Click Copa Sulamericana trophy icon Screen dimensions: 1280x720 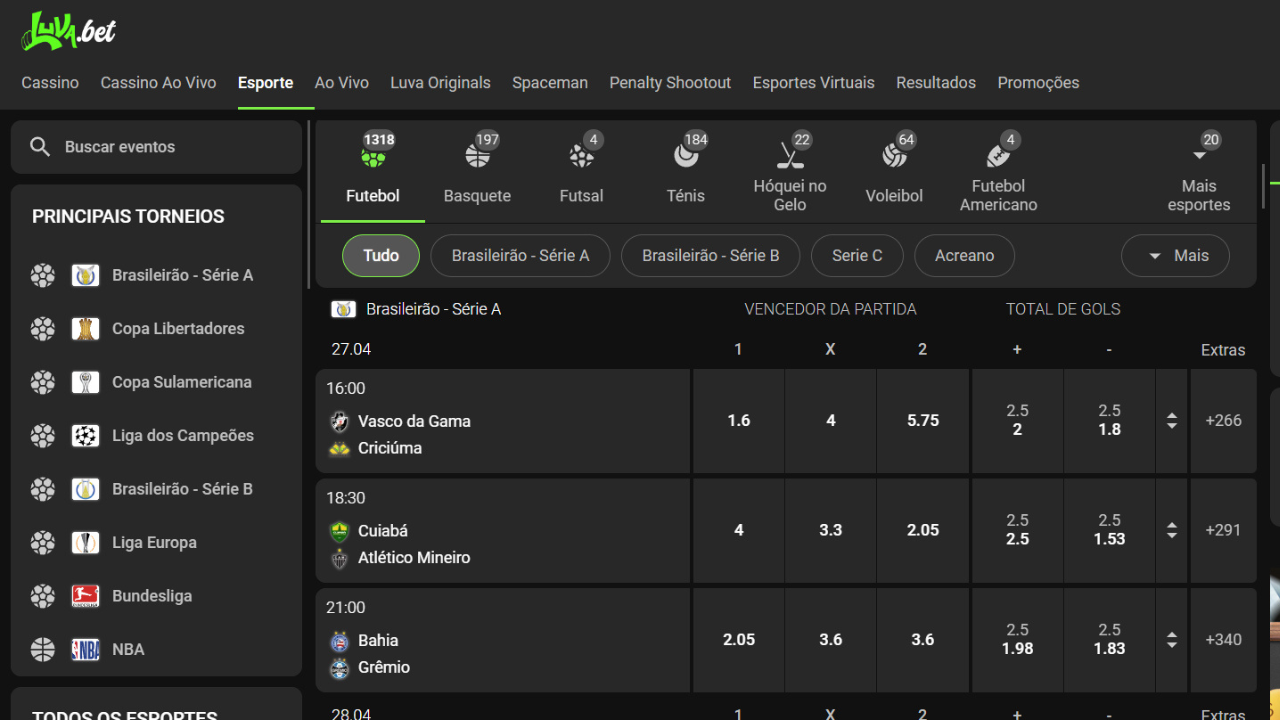pos(86,382)
